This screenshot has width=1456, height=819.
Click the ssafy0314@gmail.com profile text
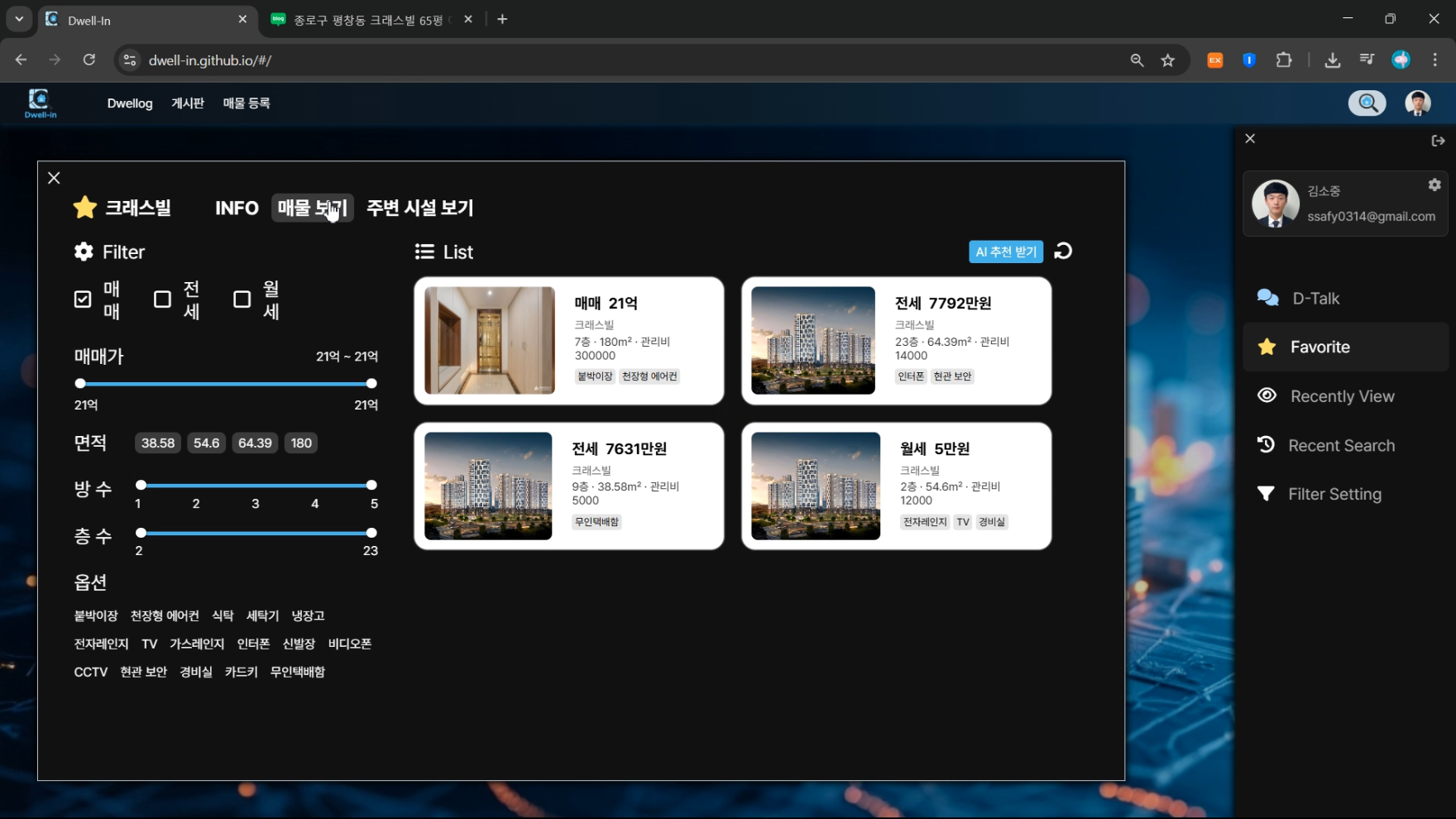[x=1371, y=216]
